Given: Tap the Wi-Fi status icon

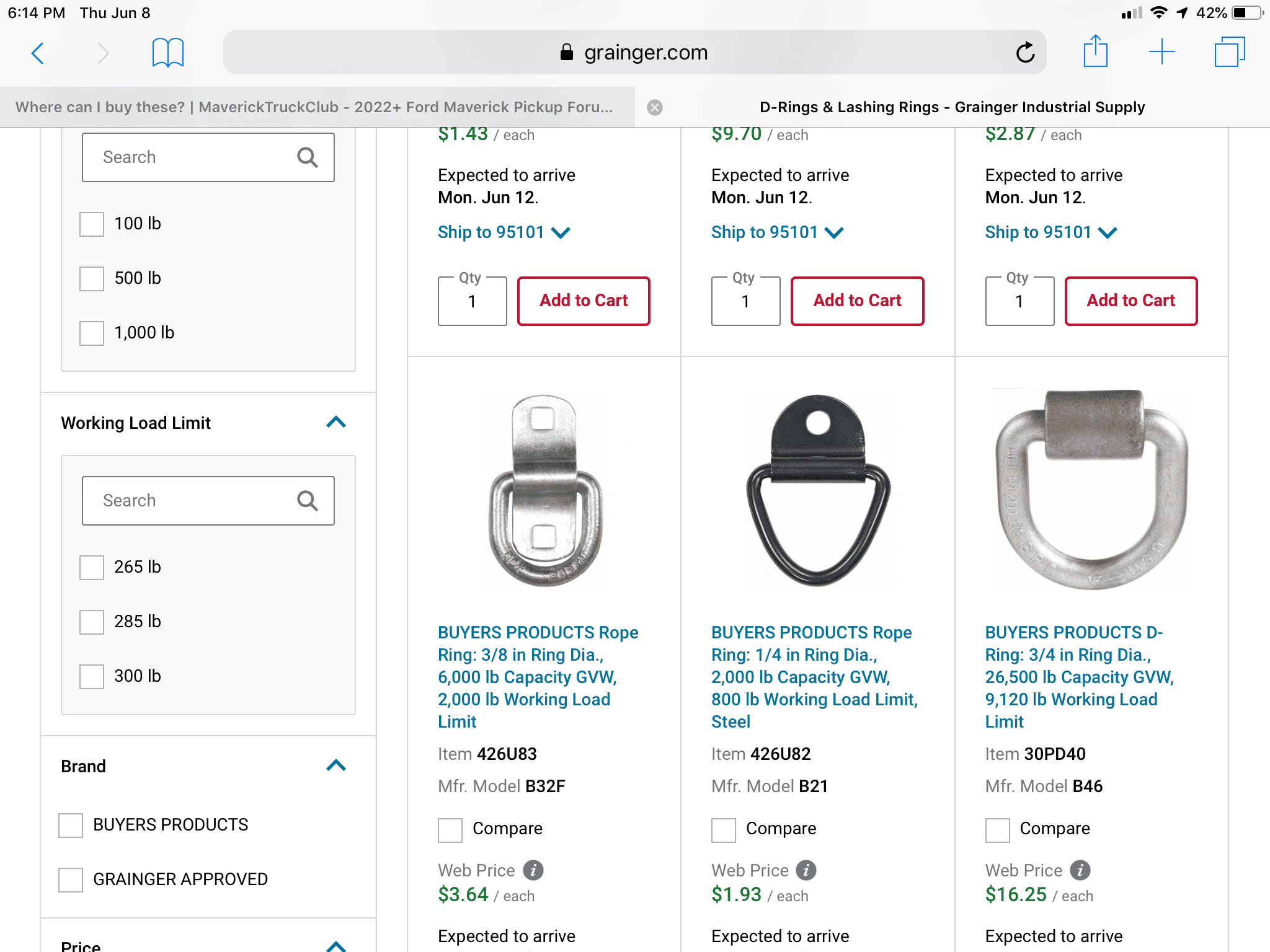Looking at the screenshot, I should tap(1158, 13).
